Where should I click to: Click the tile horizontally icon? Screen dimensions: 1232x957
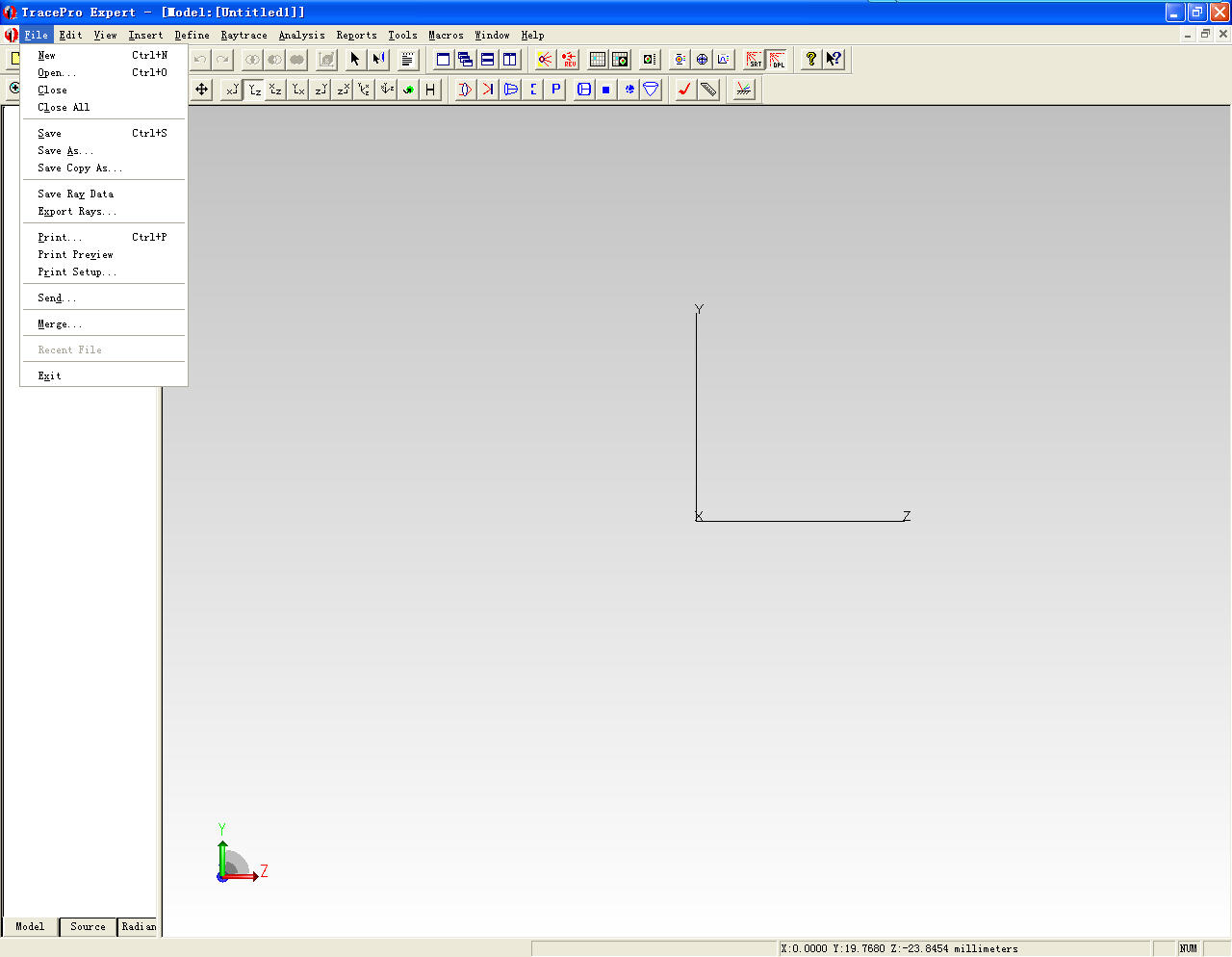[x=487, y=60]
